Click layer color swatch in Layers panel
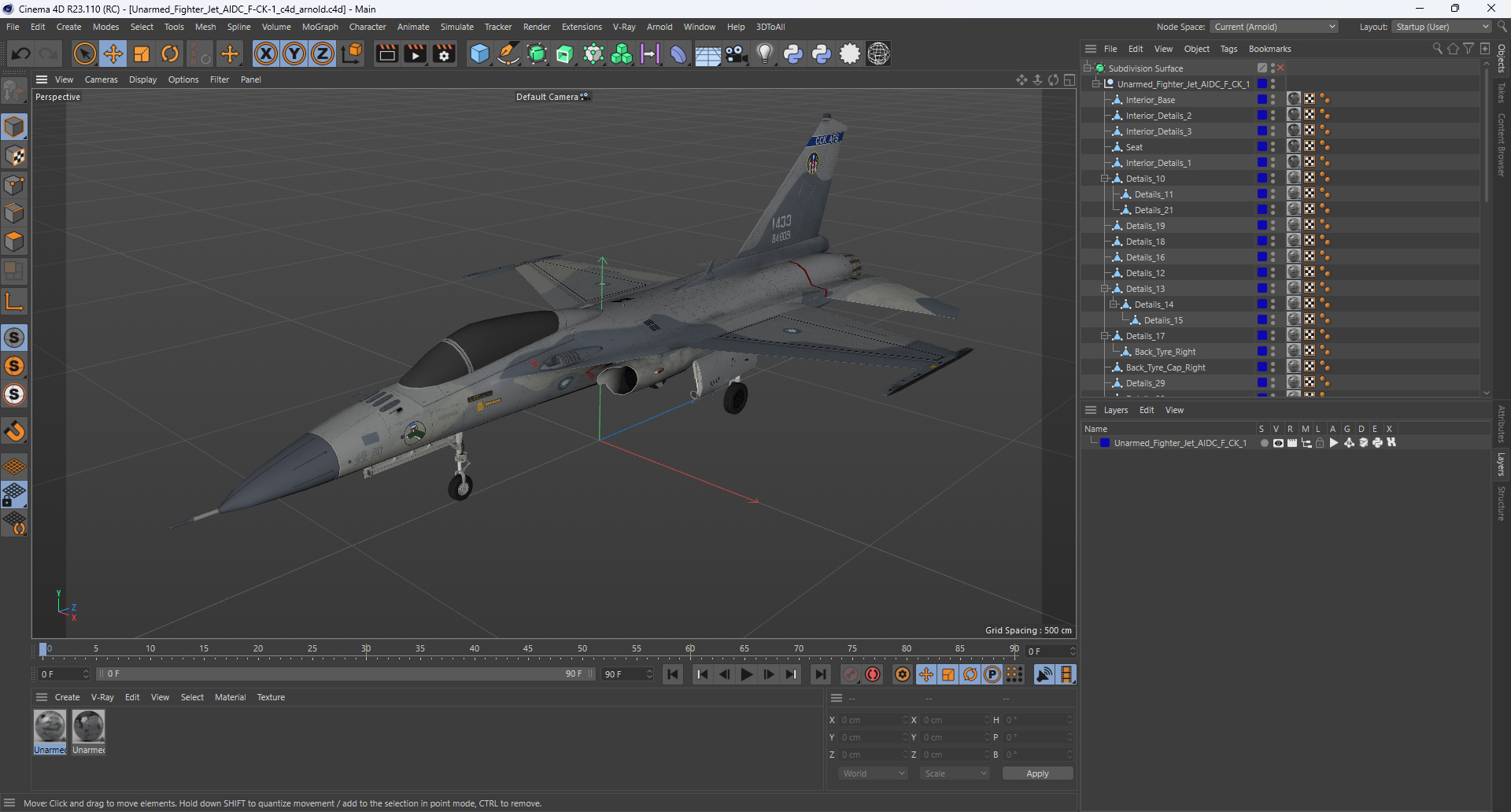The height and width of the screenshot is (812, 1511). 1105,443
